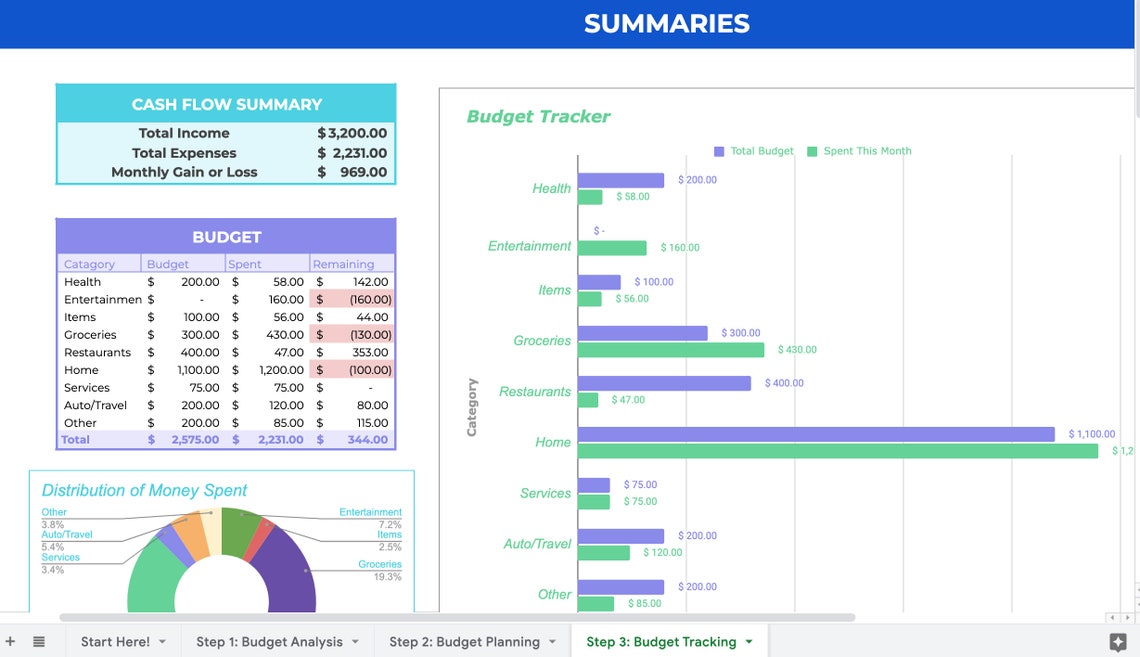
Task: Open the Step 3: Budget Tracking tab menu
Action: [x=748, y=641]
